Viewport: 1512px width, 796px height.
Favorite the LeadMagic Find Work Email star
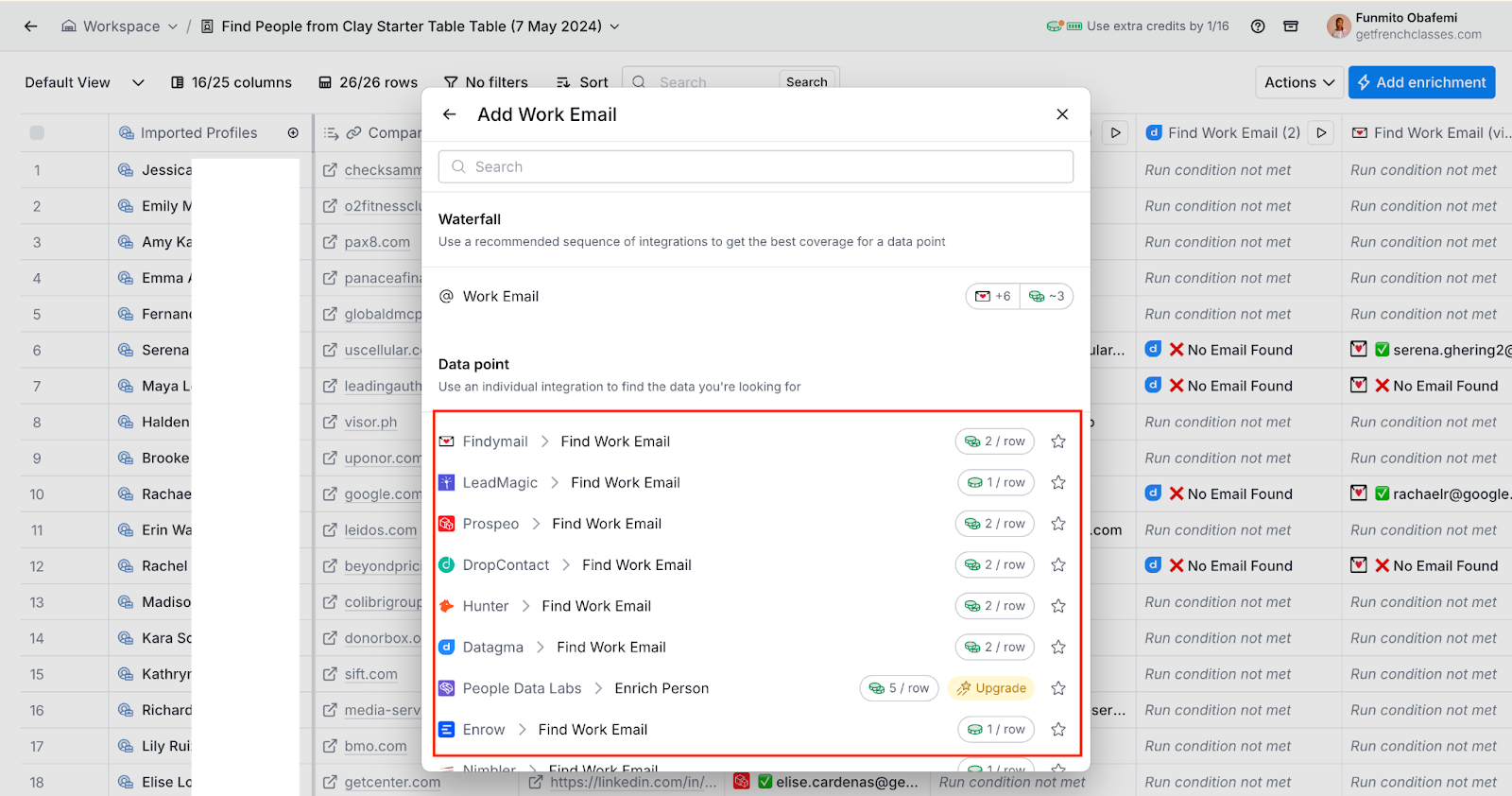[1058, 482]
